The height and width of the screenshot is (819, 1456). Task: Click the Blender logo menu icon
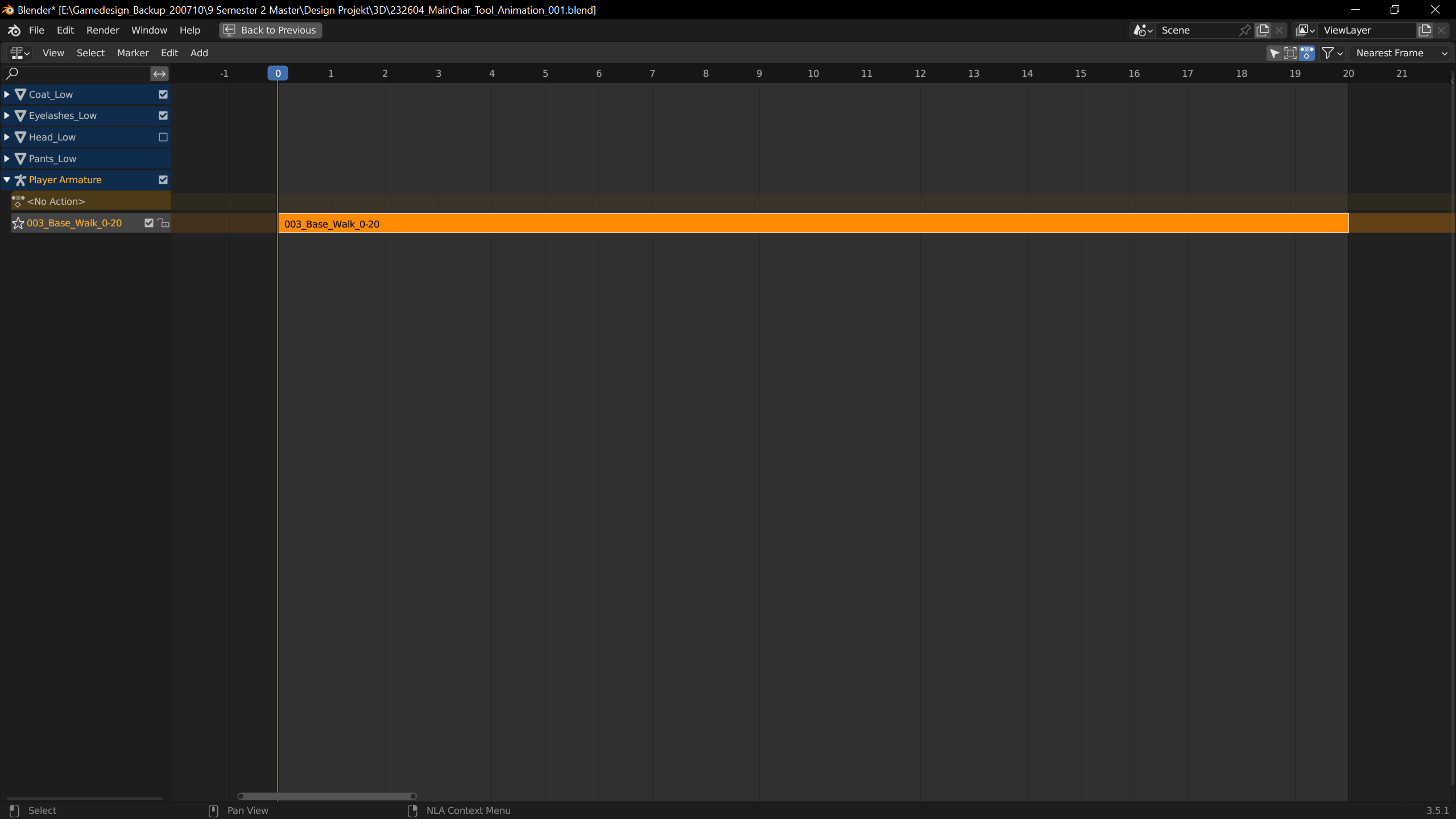click(14, 30)
